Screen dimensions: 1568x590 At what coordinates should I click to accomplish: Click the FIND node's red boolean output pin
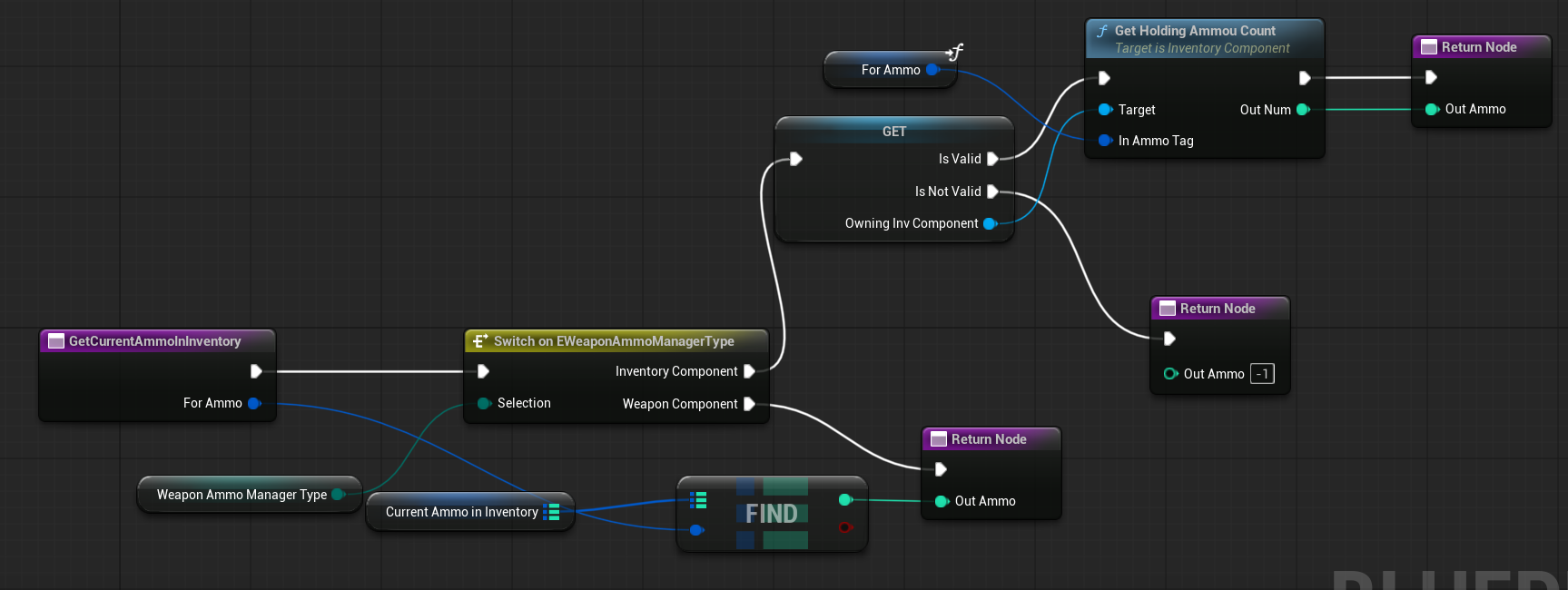pyautogui.click(x=845, y=527)
